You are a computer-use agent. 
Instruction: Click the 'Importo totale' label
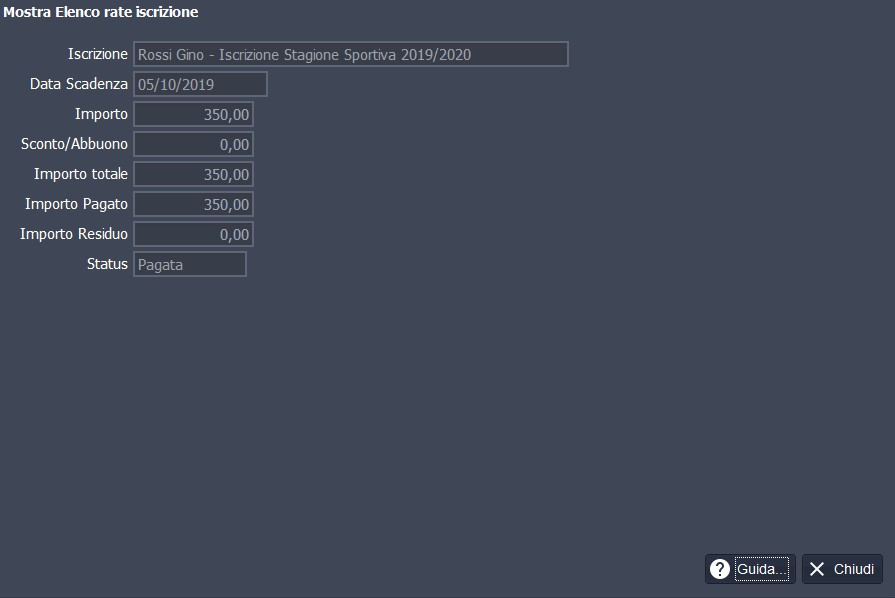tap(80, 173)
